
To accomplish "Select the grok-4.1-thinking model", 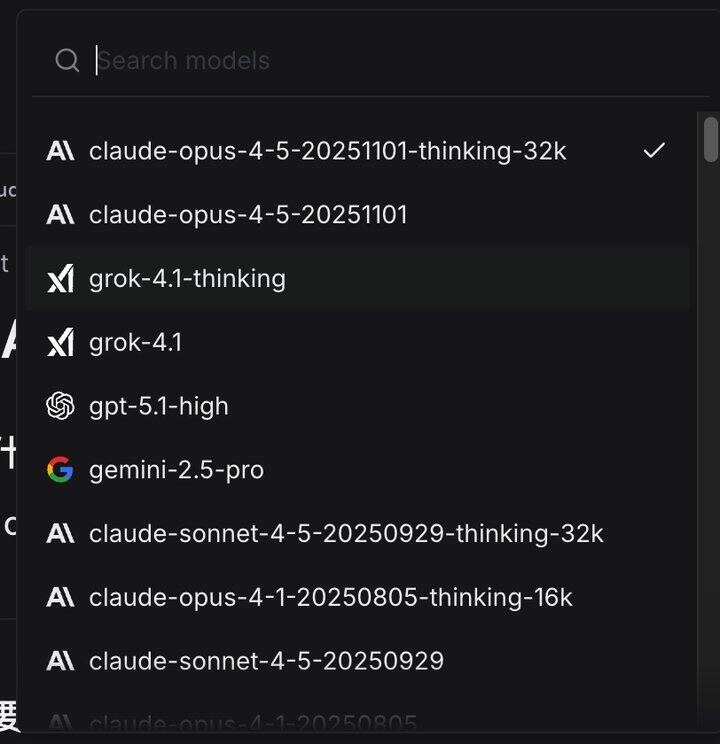I will point(187,279).
